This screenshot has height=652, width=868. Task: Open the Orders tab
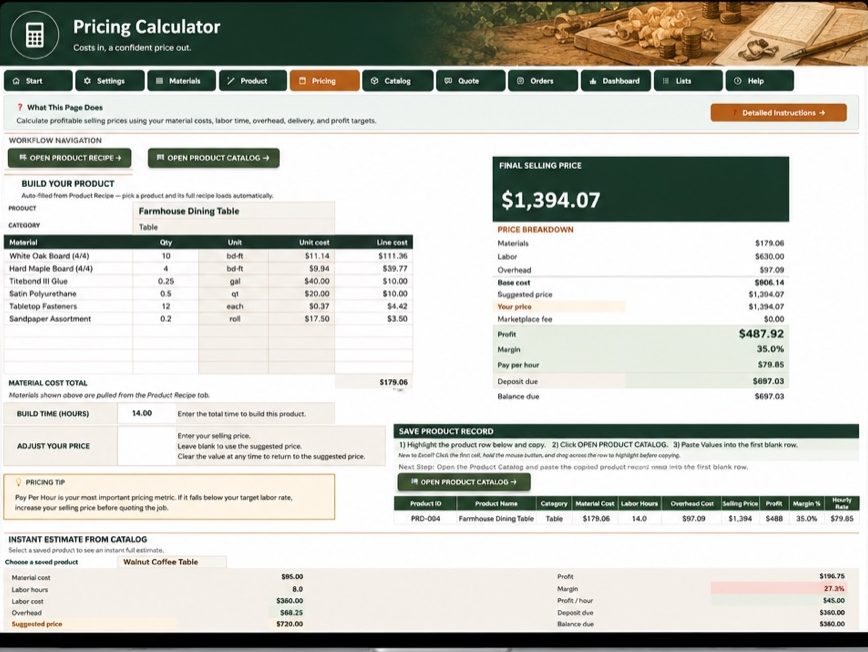tap(543, 81)
